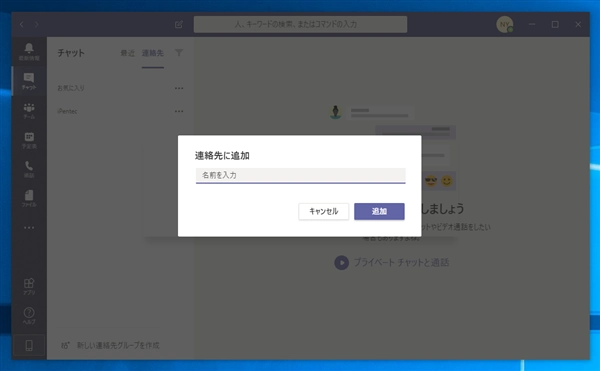Go forward with the right arrow
The height and width of the screenshot is (371, 600).
[x=37, y=24]
